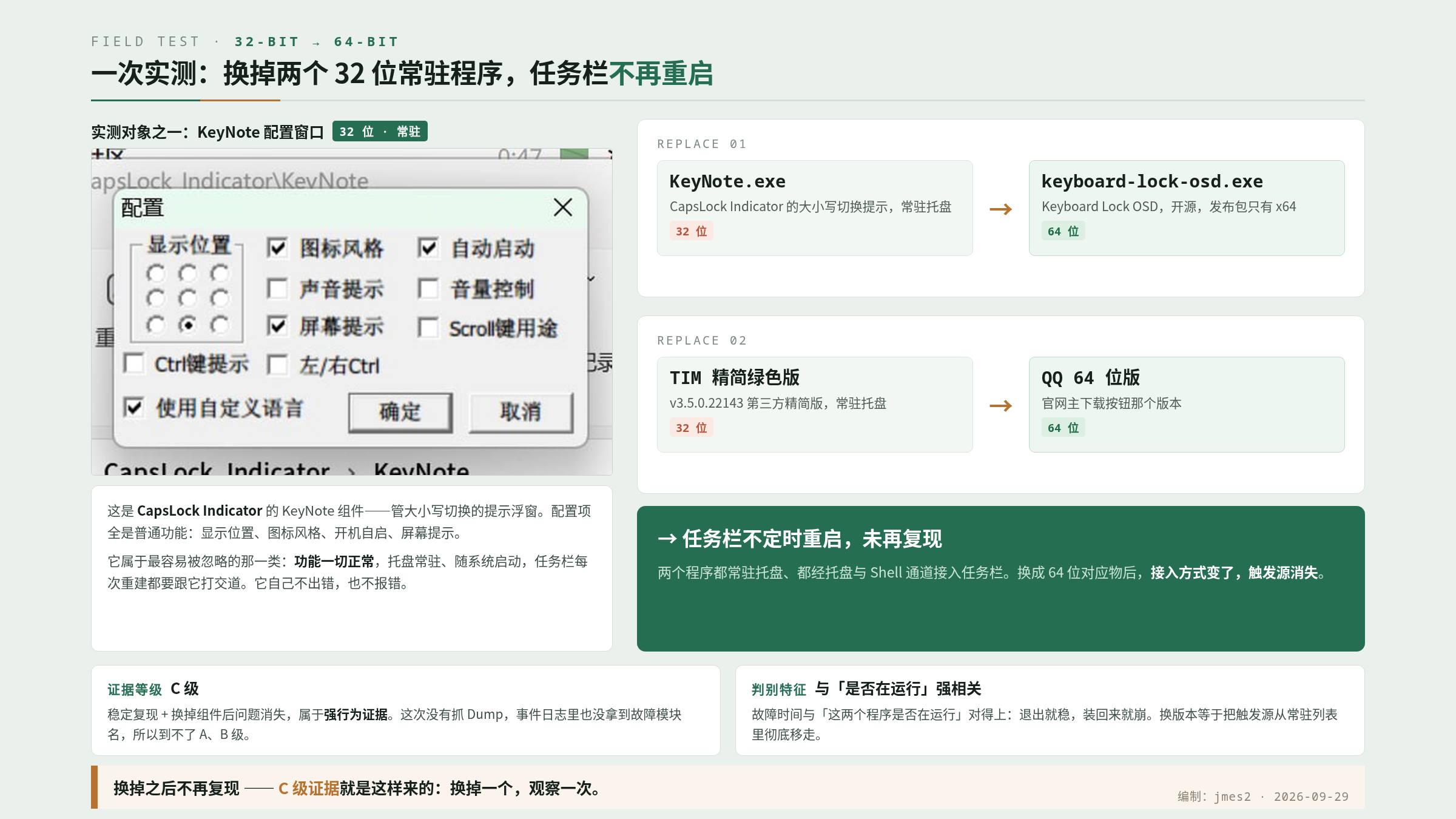Click the 32 位 · 常驻 green badge
This screenshot has width=1456, height=819.
point(380,132)
